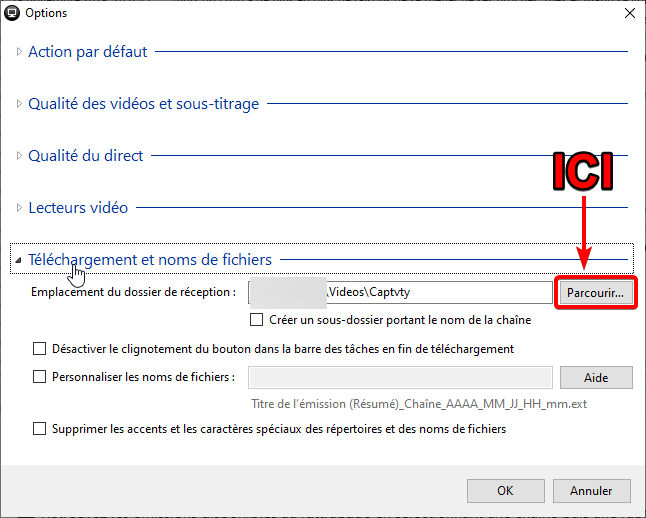Click the Aide help button
Screen dimensions: 646x518
[595, 377]
